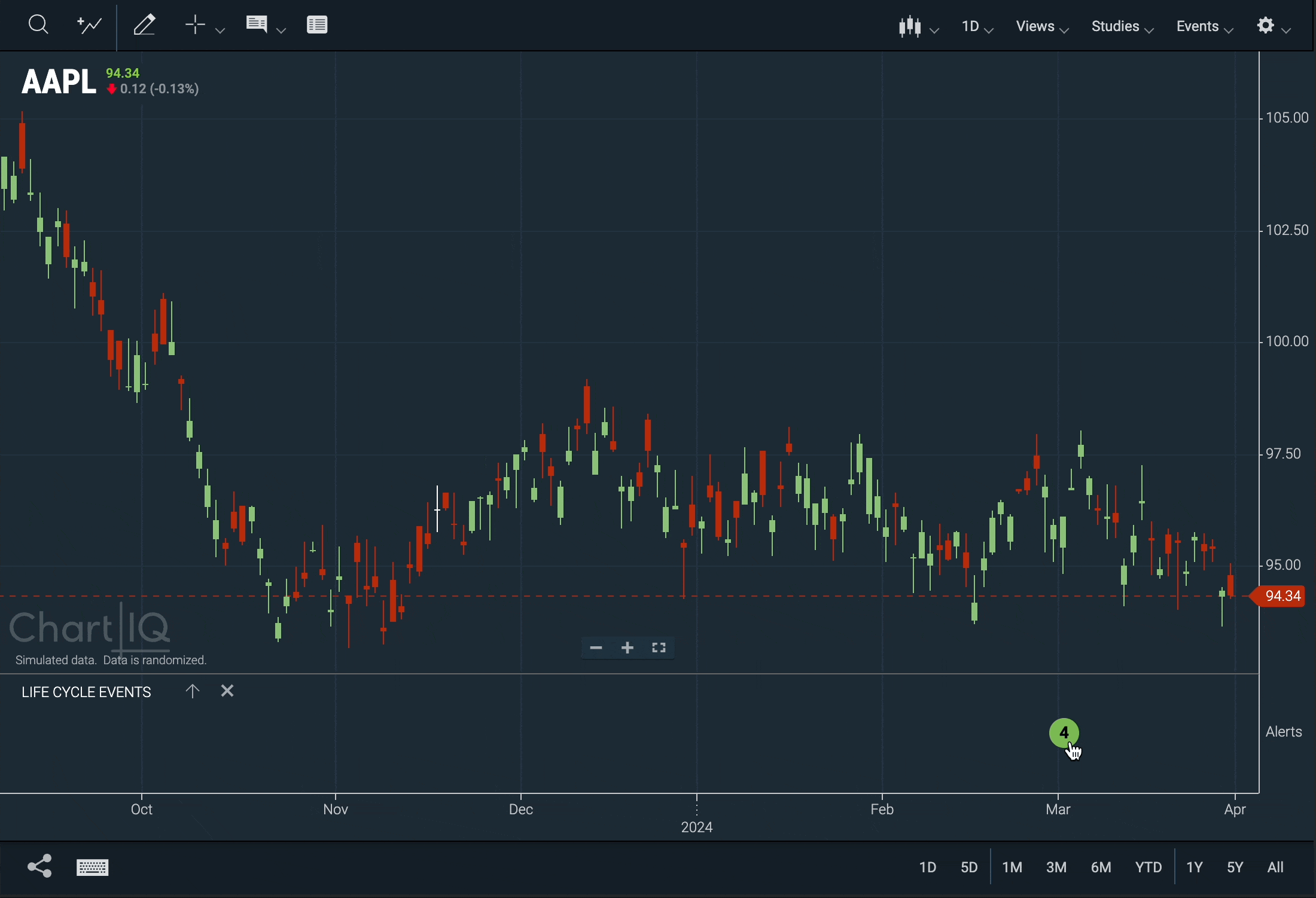Click the 100.00 price axis label
The image size is (1316, 898).
tap(1287, 341)
